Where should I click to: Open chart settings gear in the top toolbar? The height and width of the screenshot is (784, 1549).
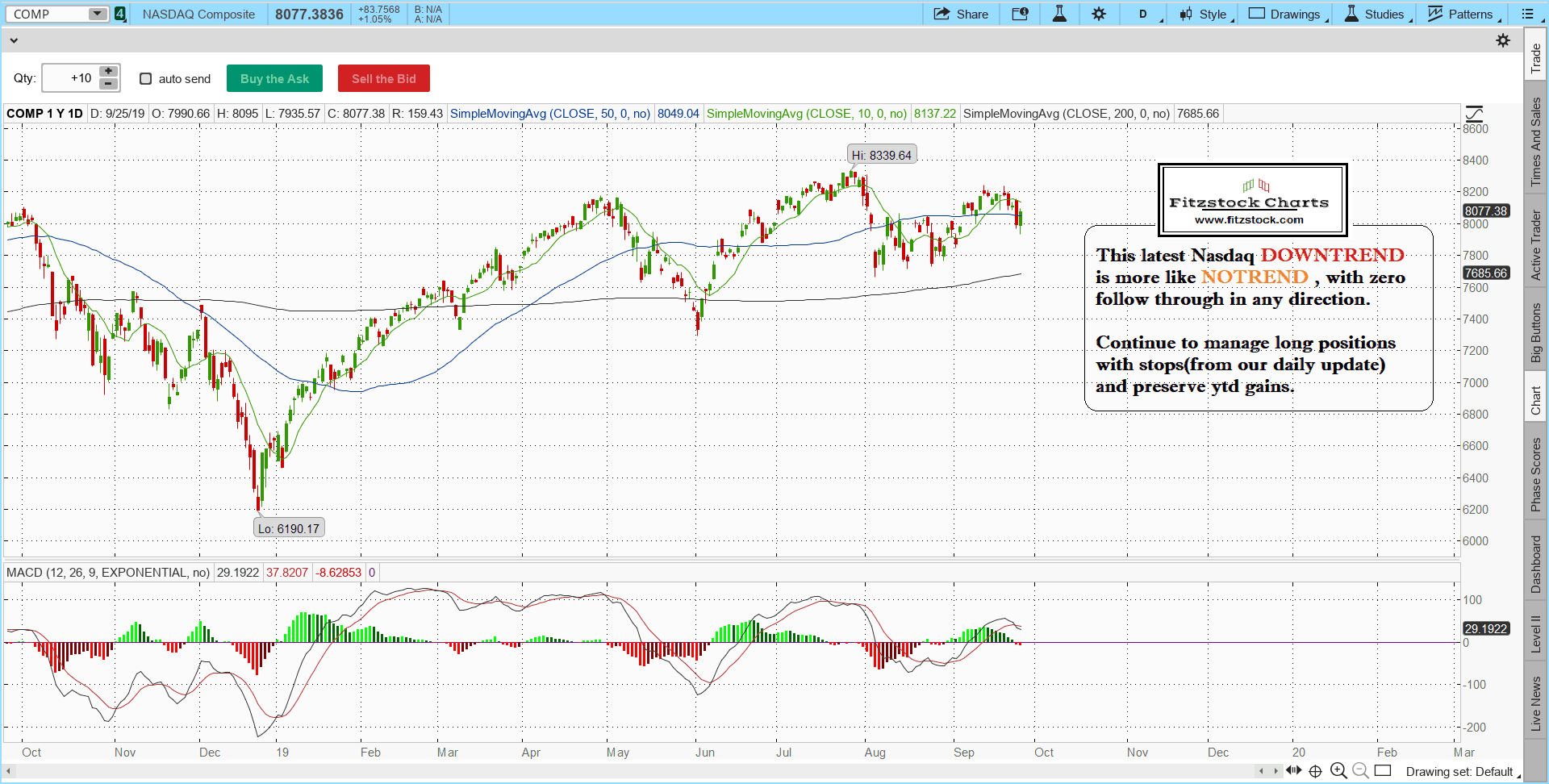[x=1099, y=14]
